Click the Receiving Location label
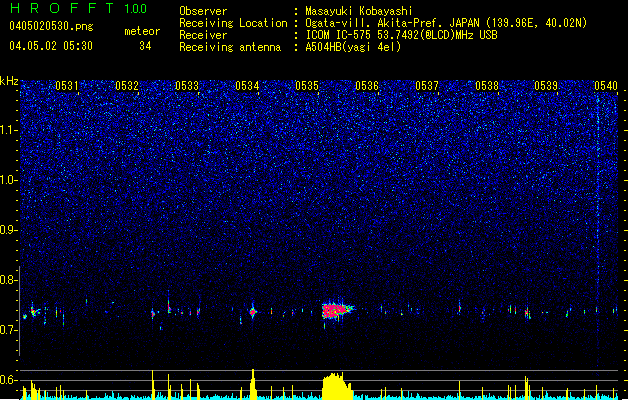The image size is (629, 400). tap(233, 23)
